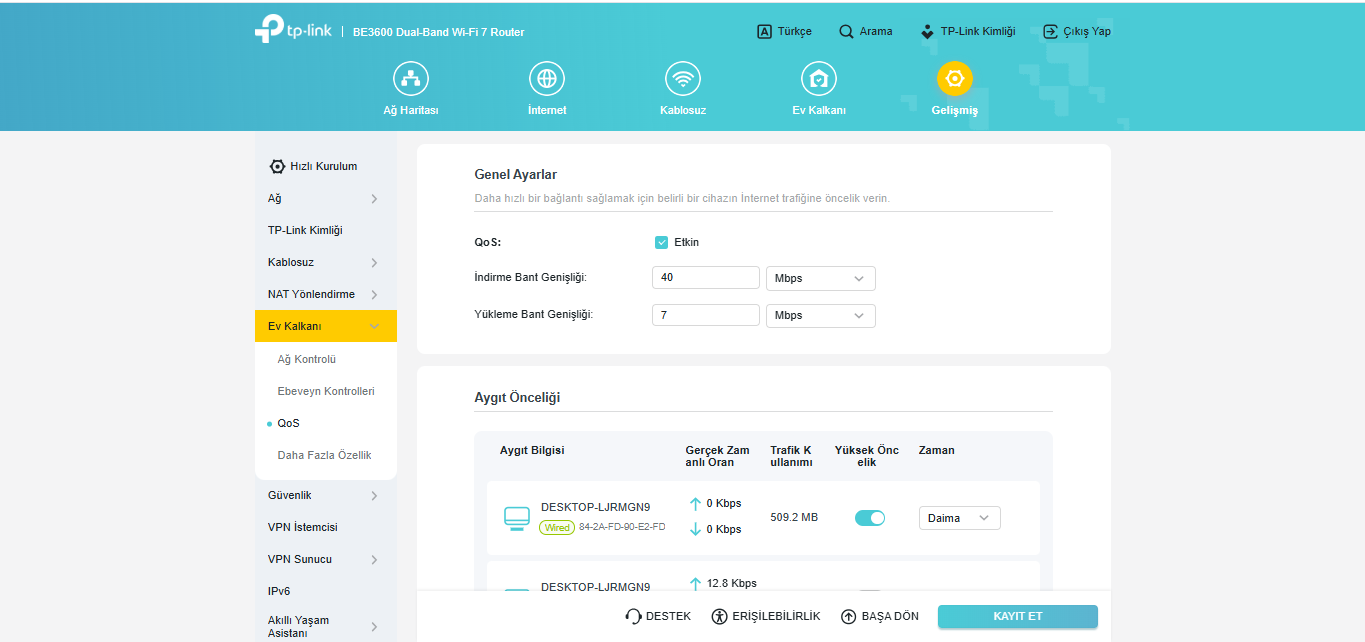Screen dimensions: 1365x642
Task: Click İndirme Bant Genişliği field with 40
Action: (x=706, y=278)
